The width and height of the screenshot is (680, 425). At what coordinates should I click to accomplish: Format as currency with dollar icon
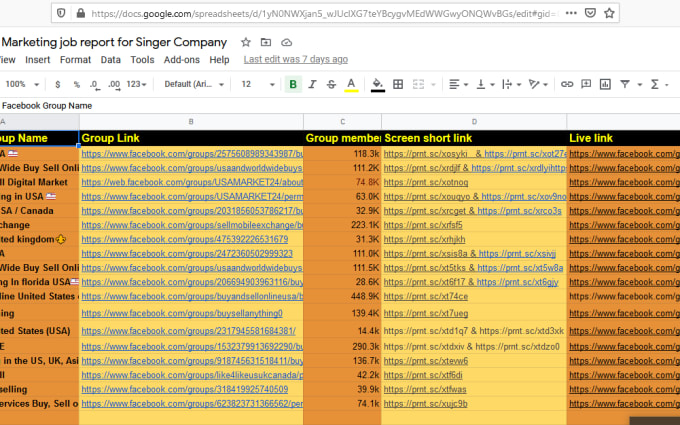click(58, 85)
